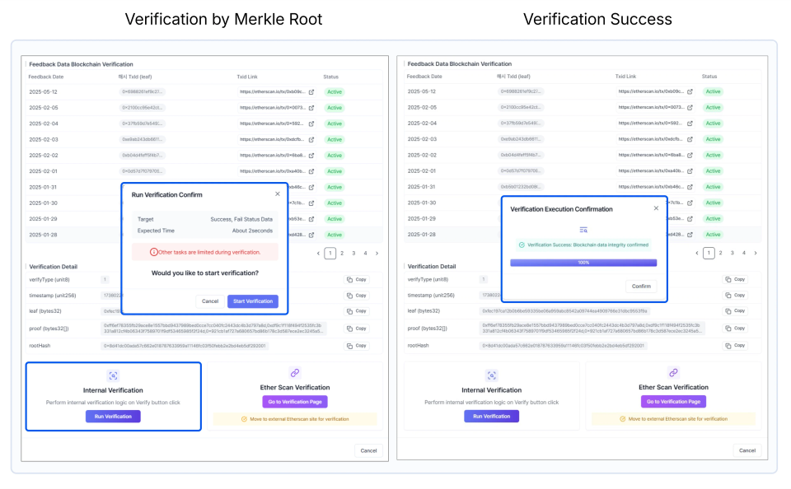The image size is (791, 489).
Task: Click 'Other tasks are limited during verification' warning
Action: pos(205,252)
